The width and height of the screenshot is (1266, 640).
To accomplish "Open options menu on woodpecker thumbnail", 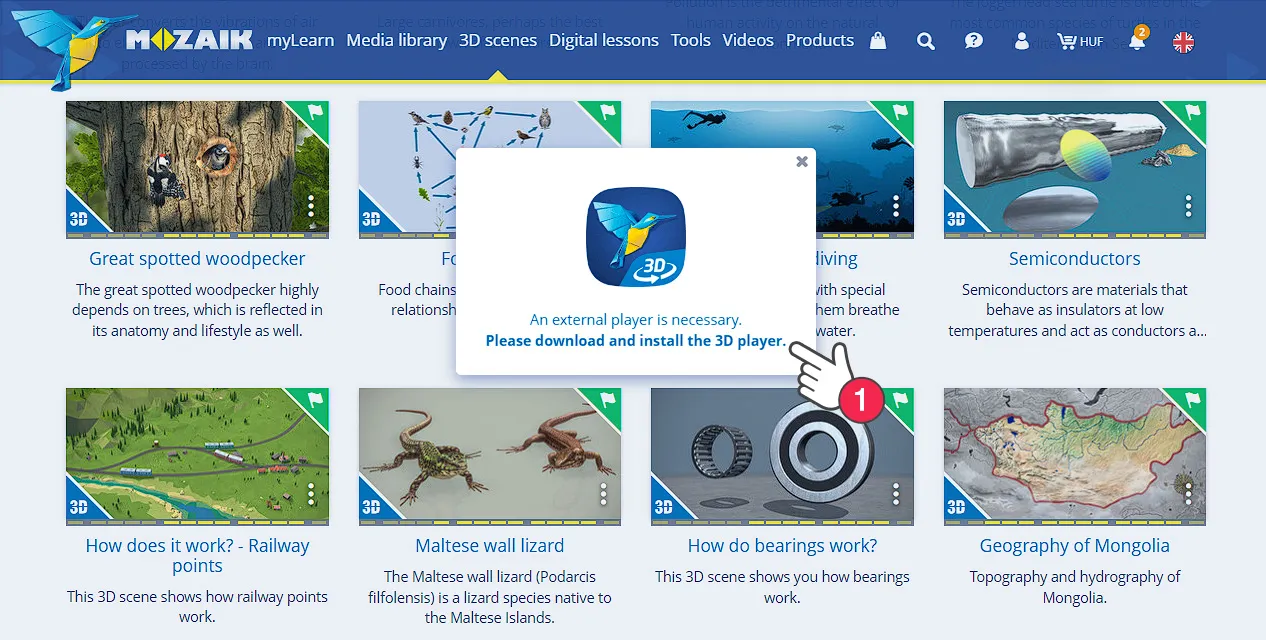I will pyautogui.click(x=311, y=206).
